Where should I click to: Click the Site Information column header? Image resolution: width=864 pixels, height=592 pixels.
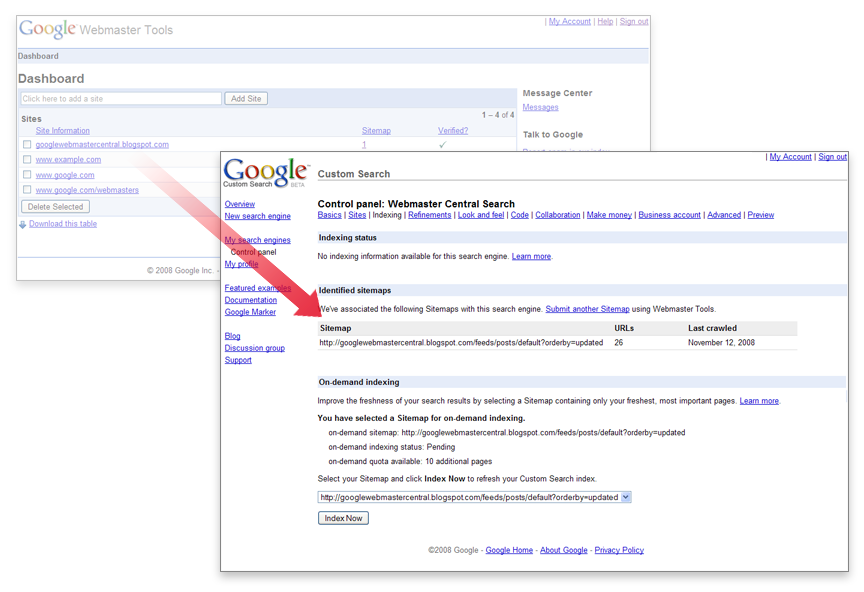coord(62,131)
